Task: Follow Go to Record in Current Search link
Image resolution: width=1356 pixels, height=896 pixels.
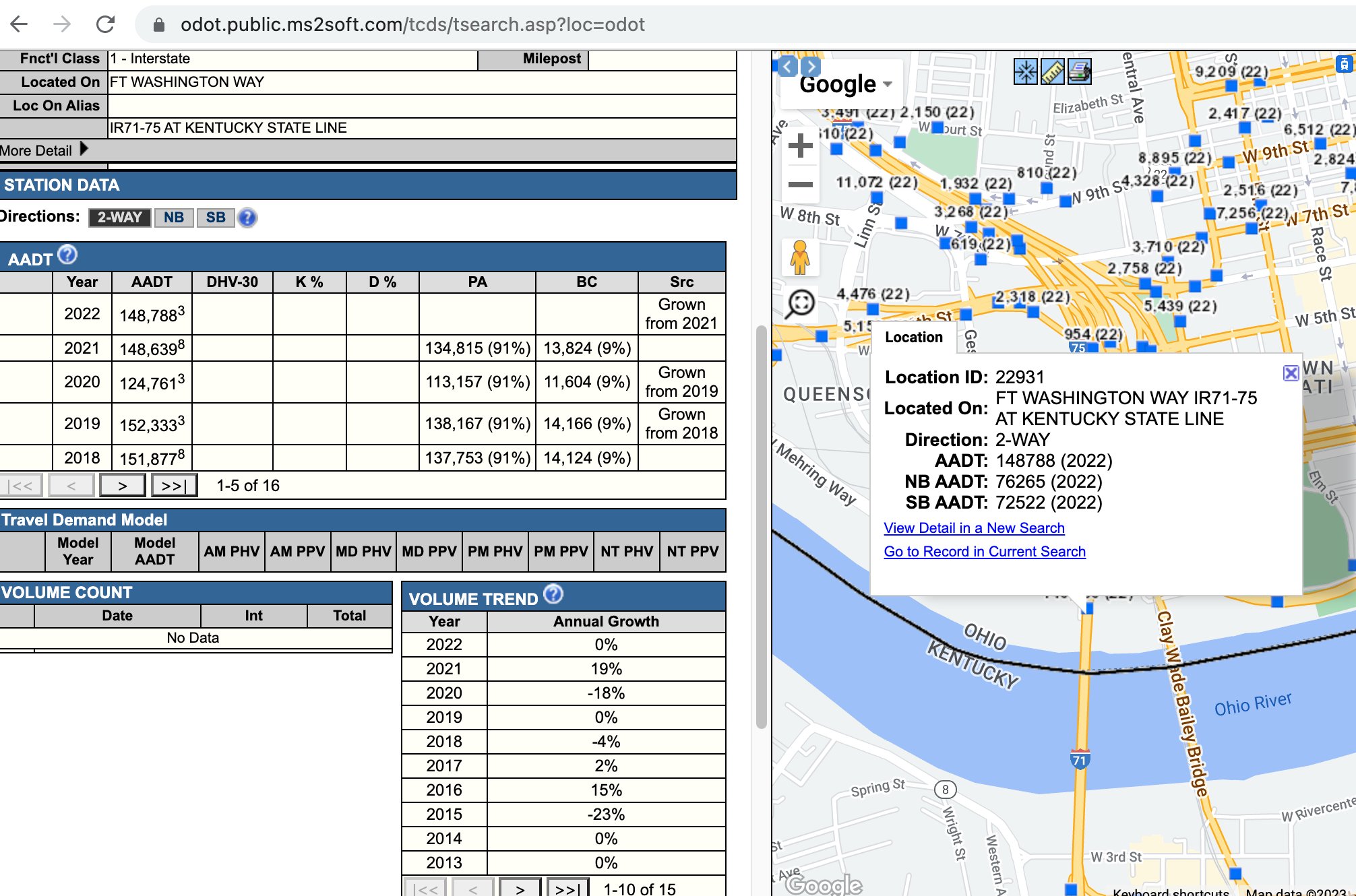Action: click(985, 551)
